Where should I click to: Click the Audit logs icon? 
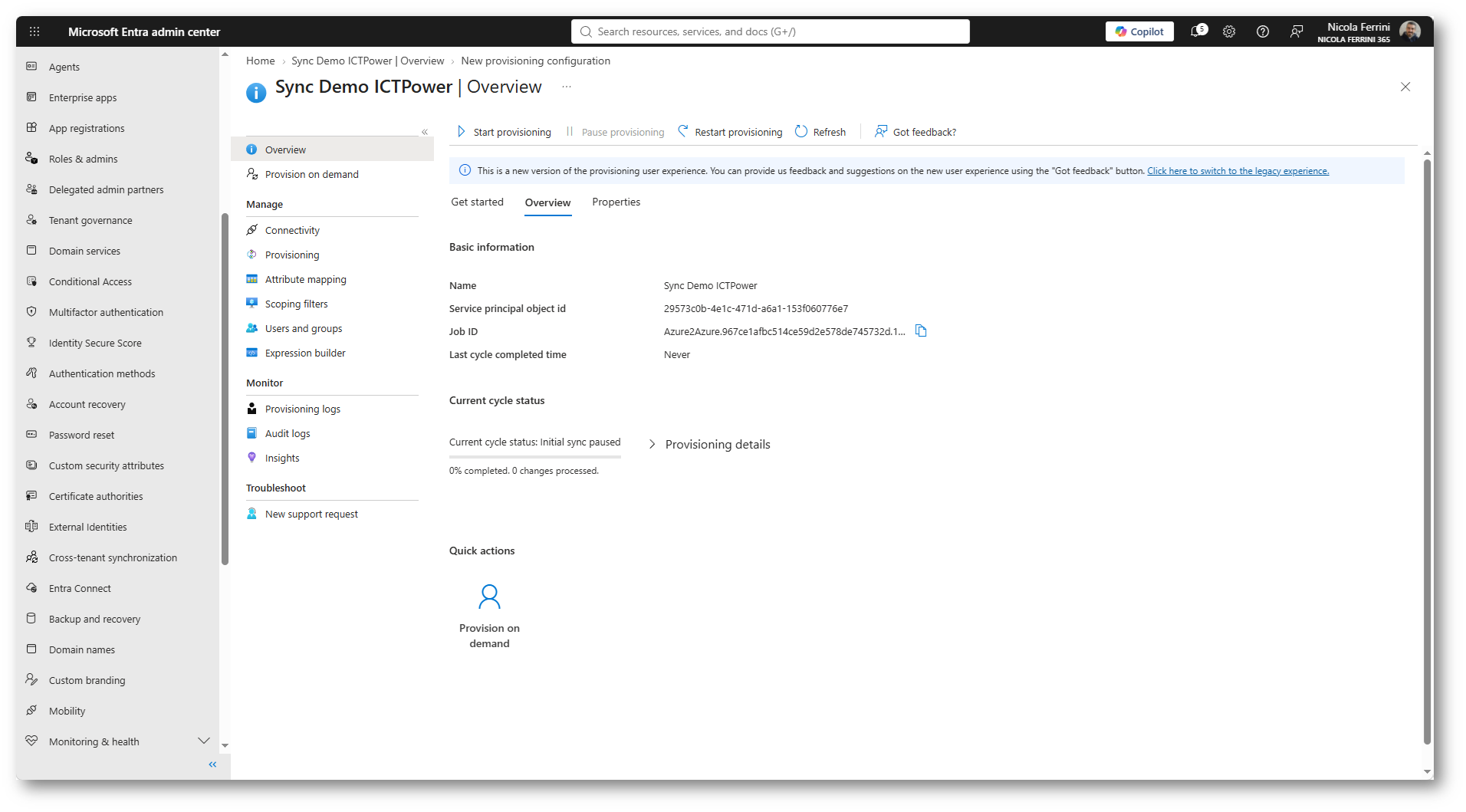(251, 433)
